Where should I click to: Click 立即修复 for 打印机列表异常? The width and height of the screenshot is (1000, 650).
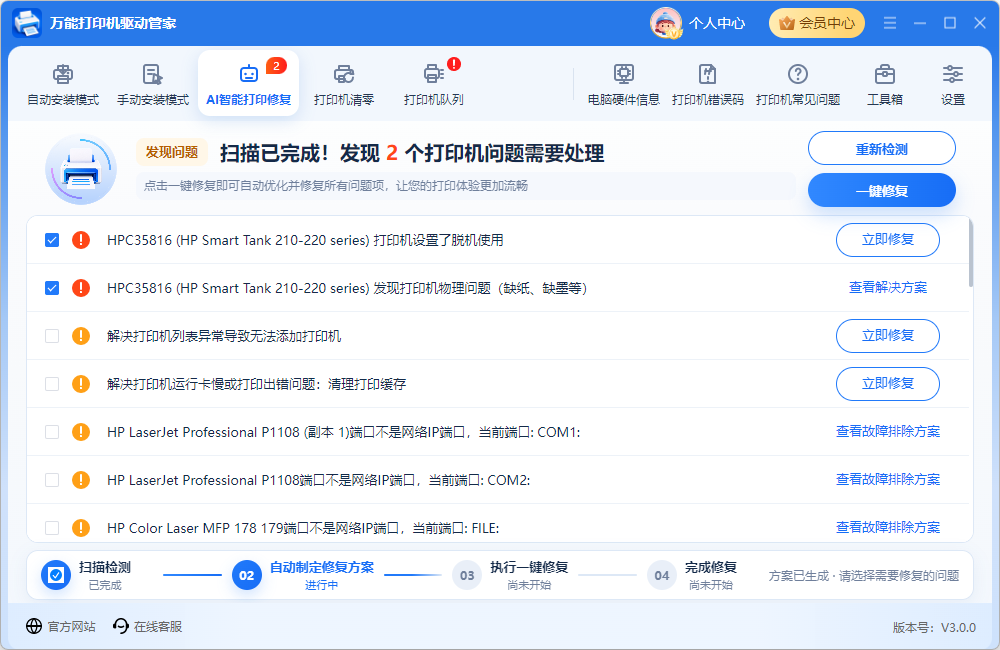887,336
